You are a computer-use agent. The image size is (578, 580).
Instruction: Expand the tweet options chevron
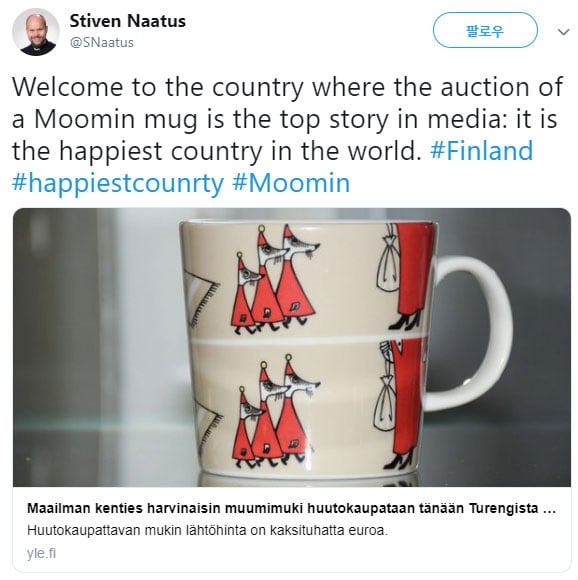563,32
